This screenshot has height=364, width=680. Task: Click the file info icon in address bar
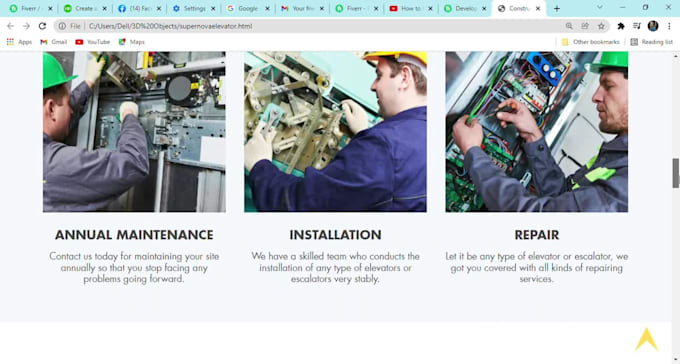62,26
